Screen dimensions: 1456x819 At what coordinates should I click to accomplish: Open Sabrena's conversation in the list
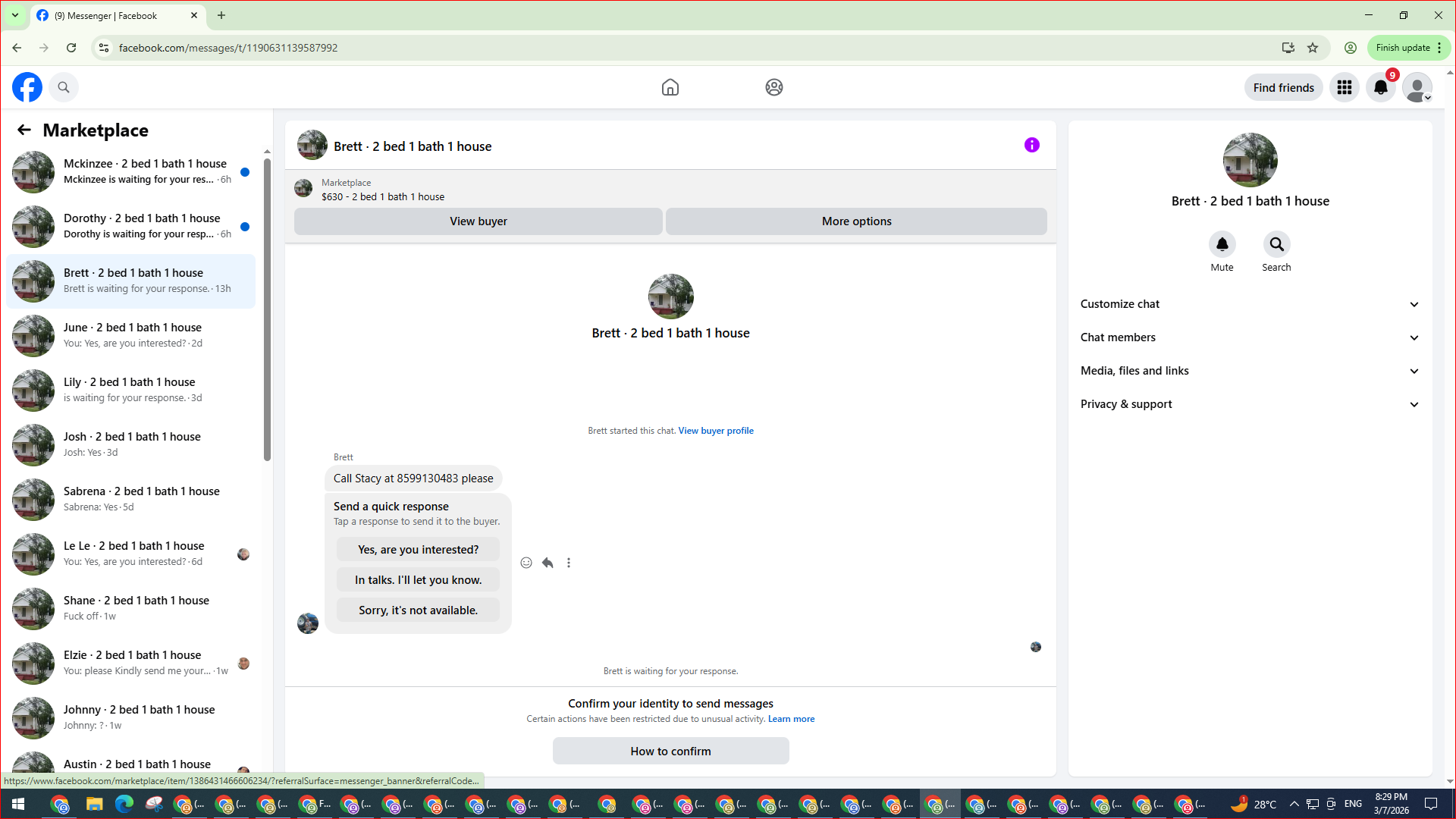[x=131, y=500]
